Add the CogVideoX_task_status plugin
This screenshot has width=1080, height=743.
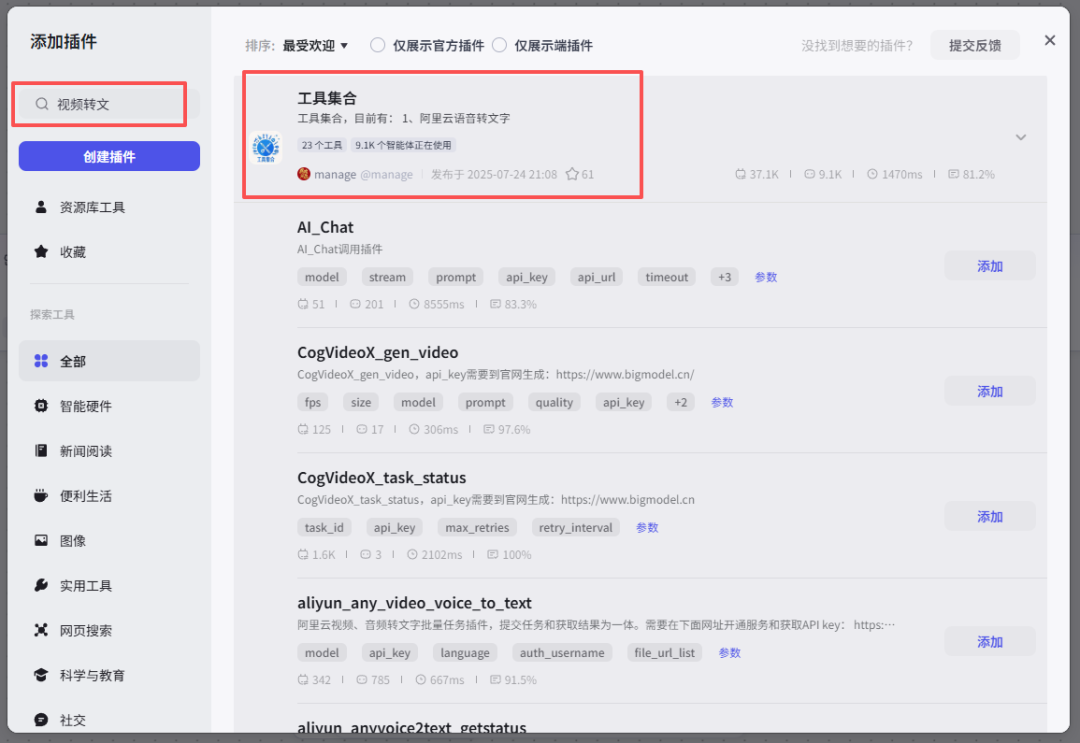tap(990, 516)
